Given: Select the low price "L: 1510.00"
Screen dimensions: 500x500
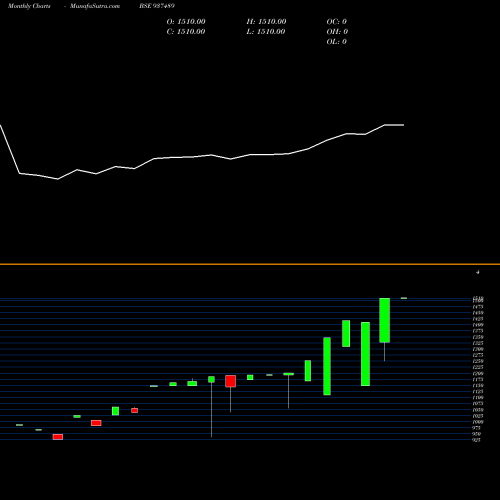Looking at the screenshot, I should (266, 32).
